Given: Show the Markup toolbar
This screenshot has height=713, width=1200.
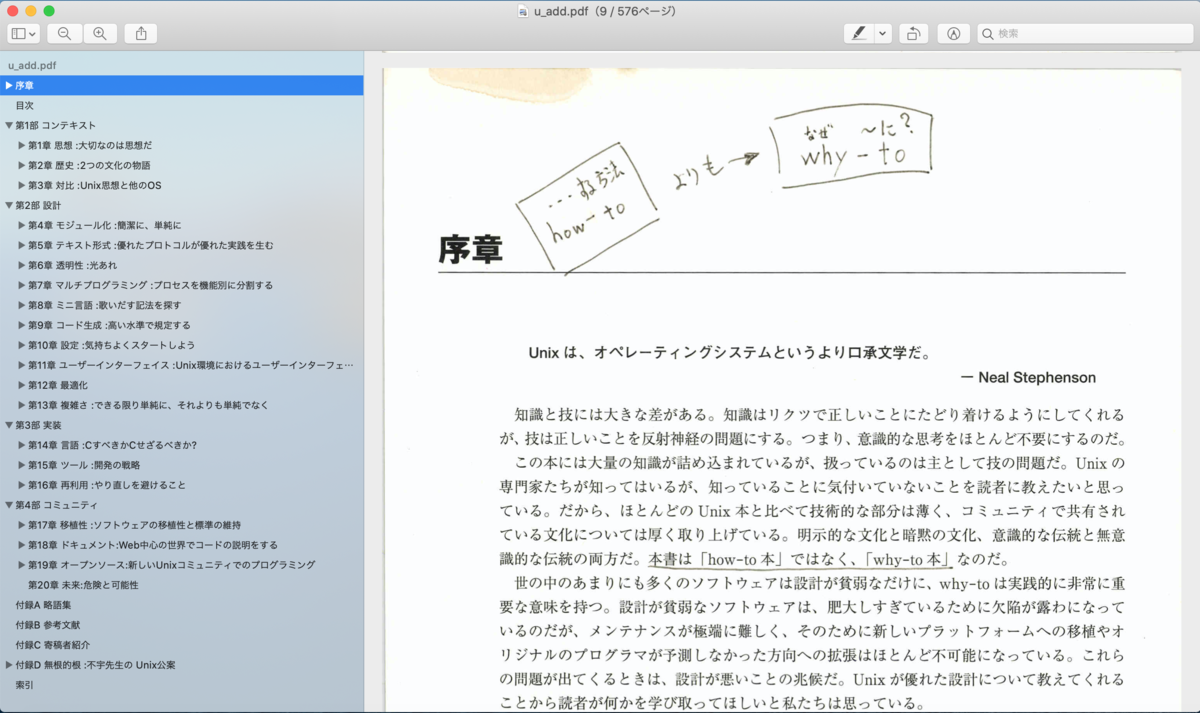Looking at the screenshot, I should click(x=952, y=32).
